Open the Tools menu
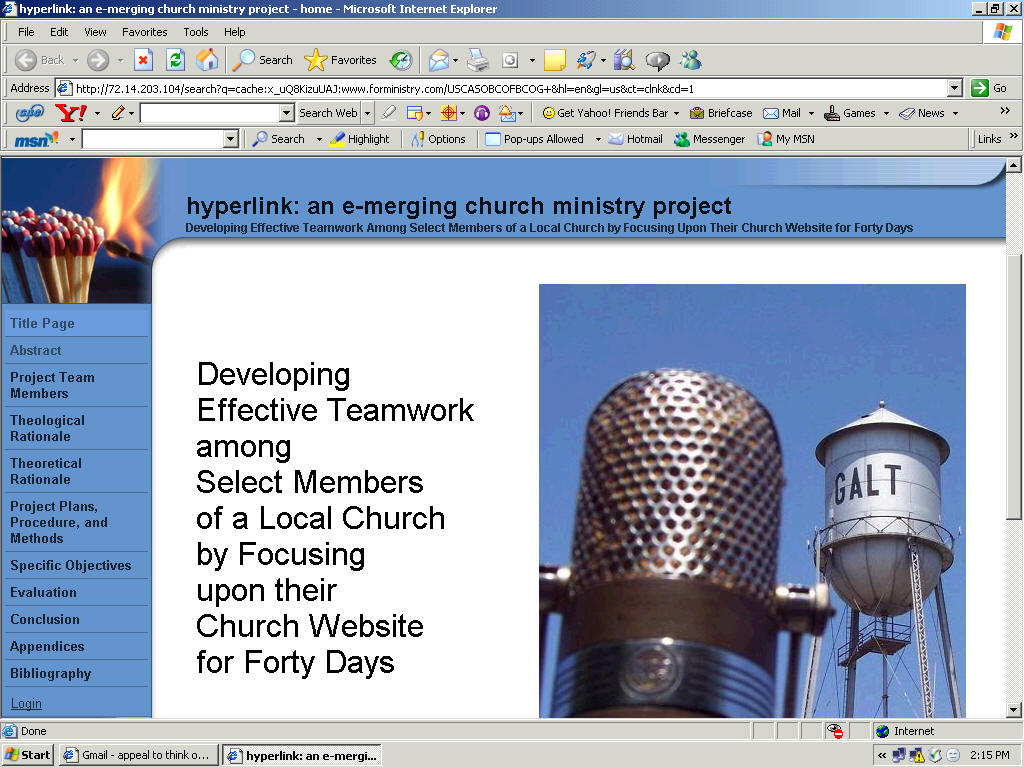Viewport: 1024px width, 768px height. click(195, 32)
